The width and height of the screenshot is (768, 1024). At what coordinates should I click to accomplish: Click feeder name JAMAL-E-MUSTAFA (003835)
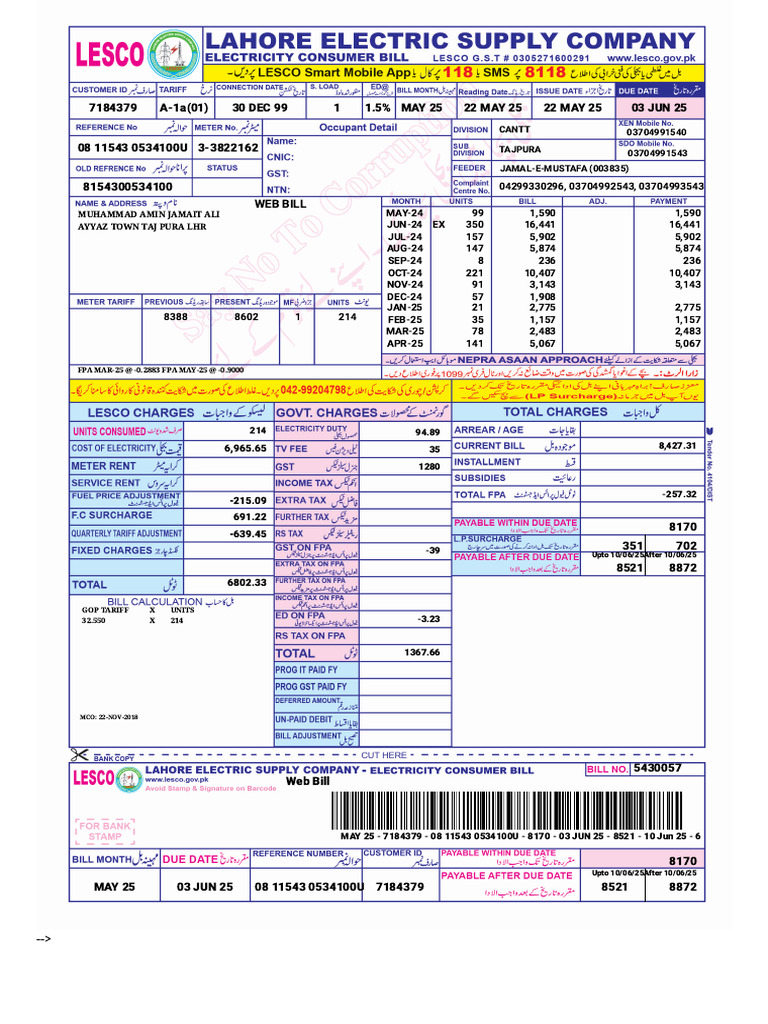click(564, 168)
